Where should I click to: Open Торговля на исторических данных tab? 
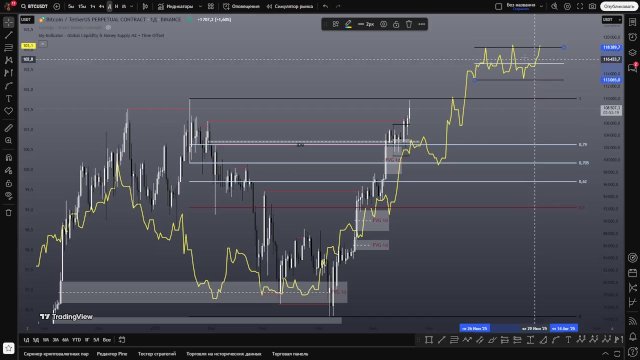224,354
